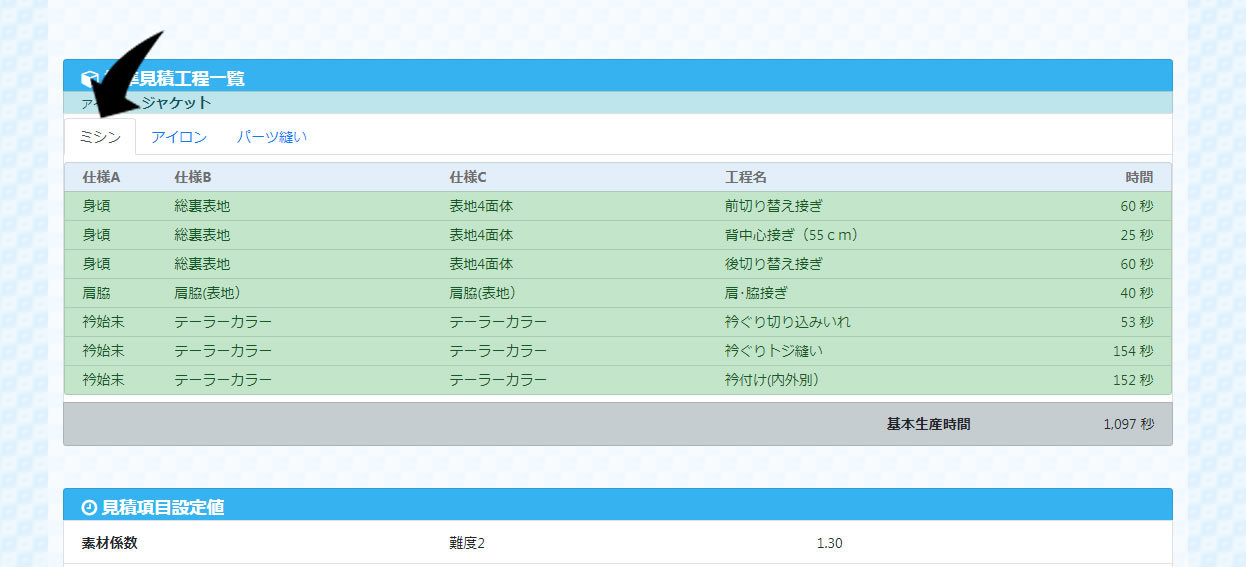Click the 基本生産時間 total of 1,097 秒
Screen dimensions: 1247x567
point(1128,424)
